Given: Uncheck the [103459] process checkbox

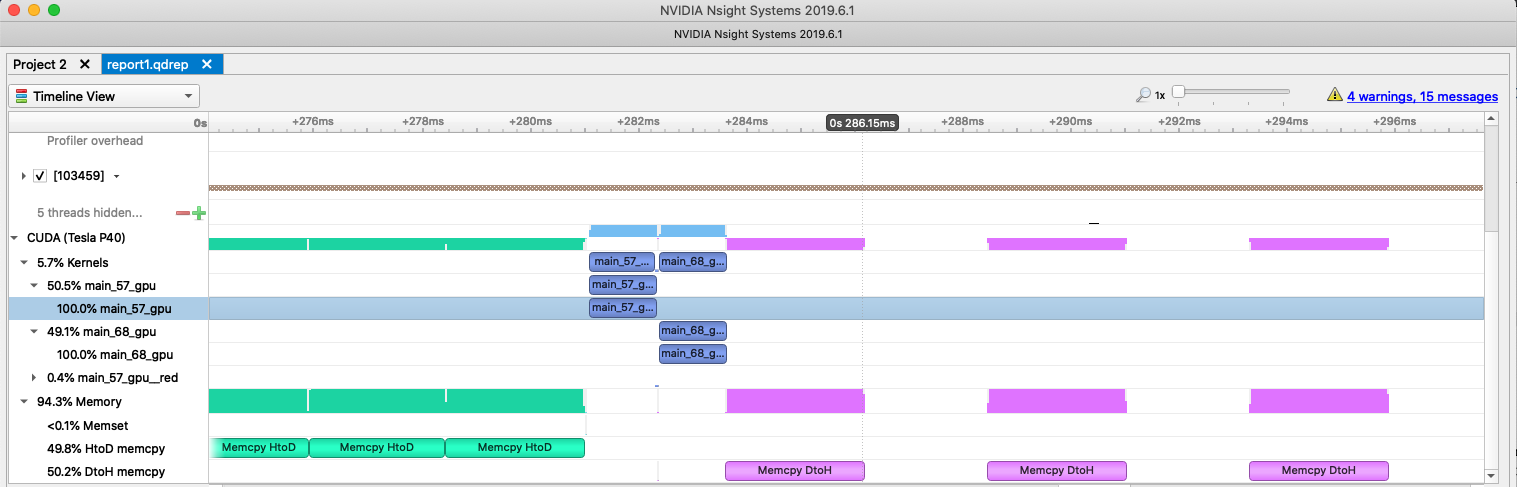Looking at the screenshot, I should (40, 176).
